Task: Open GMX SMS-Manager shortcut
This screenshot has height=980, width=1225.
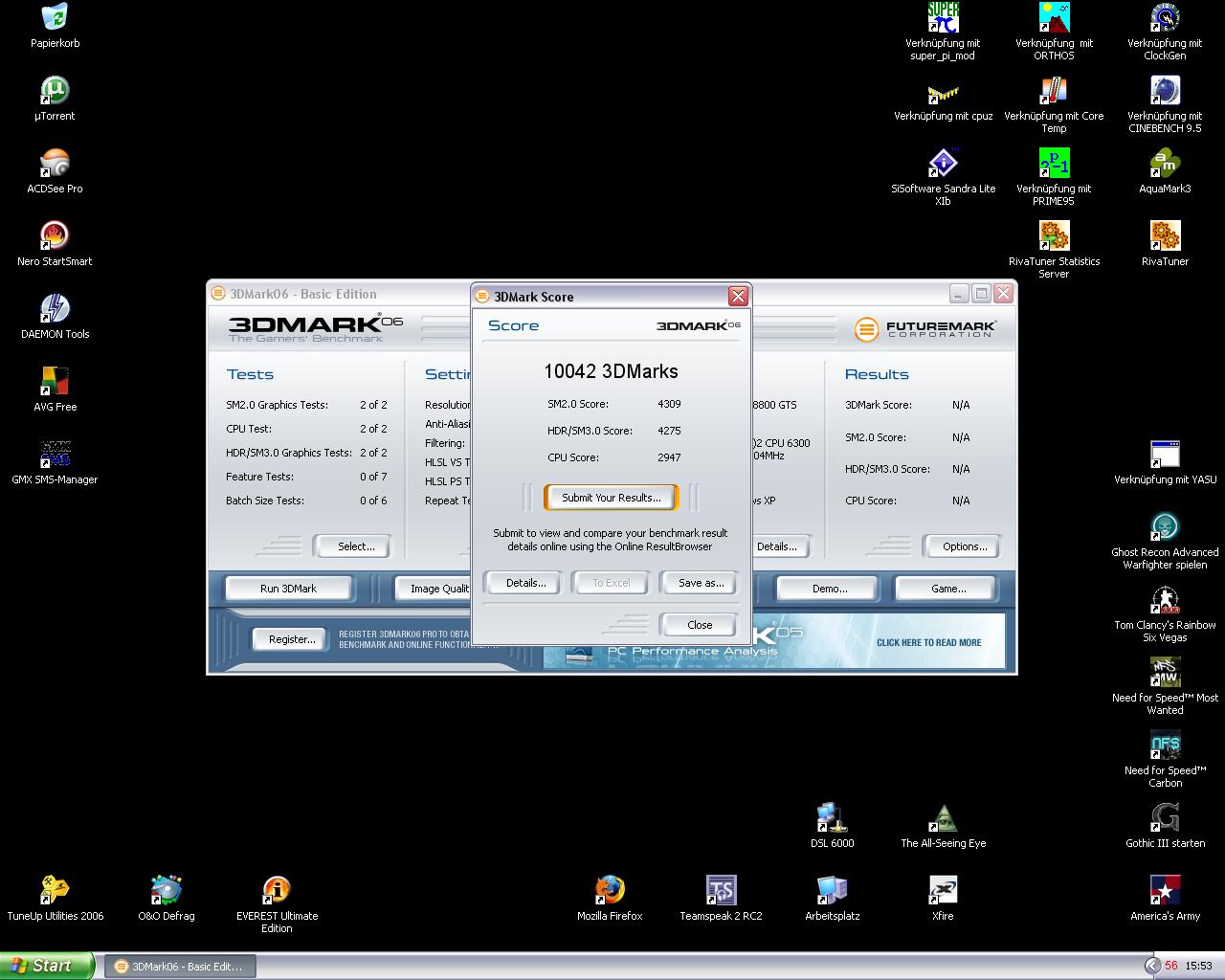Action: point(55,455)
